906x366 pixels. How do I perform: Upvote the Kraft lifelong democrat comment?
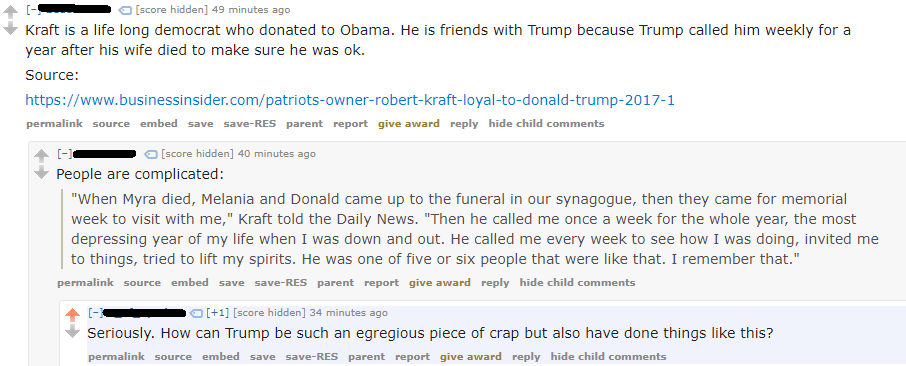[10, 12]
